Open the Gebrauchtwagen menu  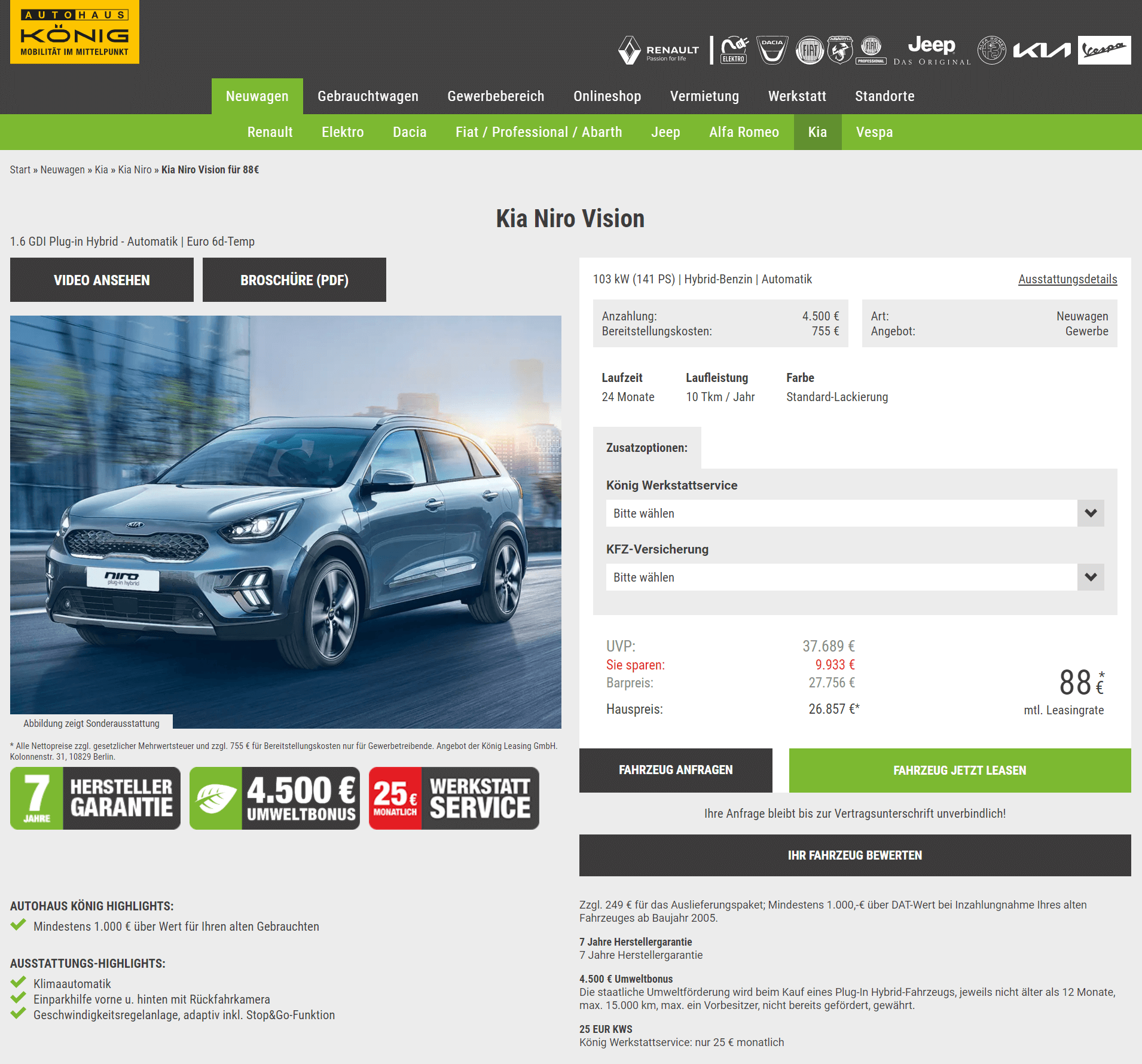click(368, 96)
